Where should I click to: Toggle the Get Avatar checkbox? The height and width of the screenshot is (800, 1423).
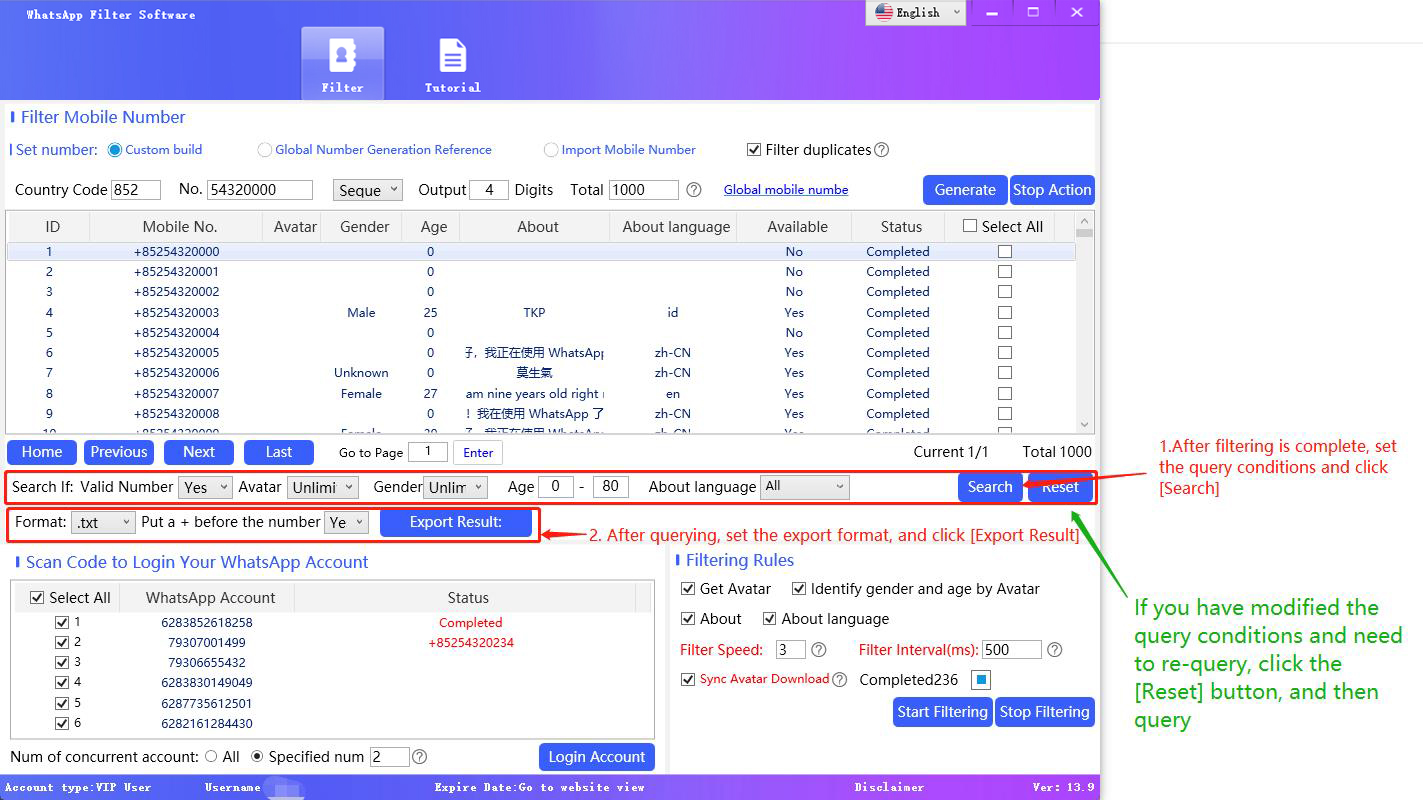[x=688, y=589]
